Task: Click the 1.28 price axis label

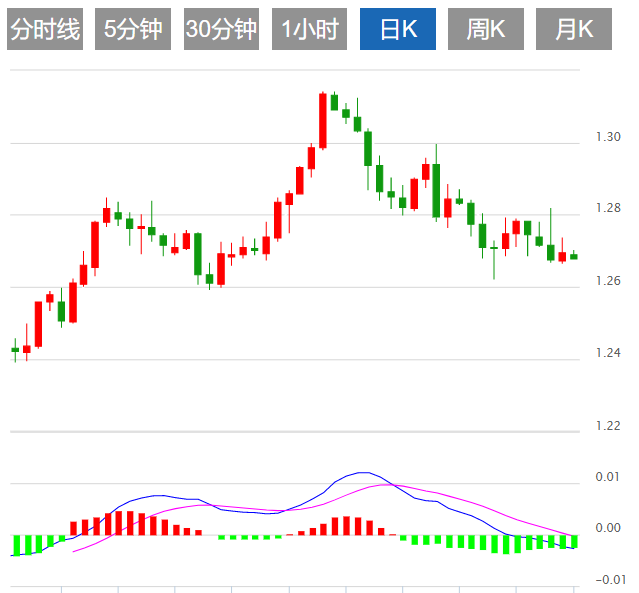Action: (608, 208)
